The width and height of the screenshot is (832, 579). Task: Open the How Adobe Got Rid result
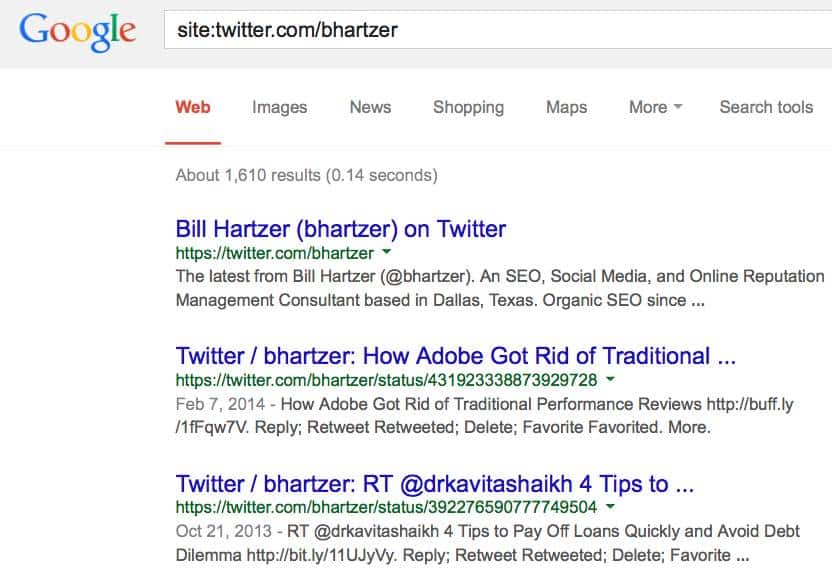[x=456, y=356]
